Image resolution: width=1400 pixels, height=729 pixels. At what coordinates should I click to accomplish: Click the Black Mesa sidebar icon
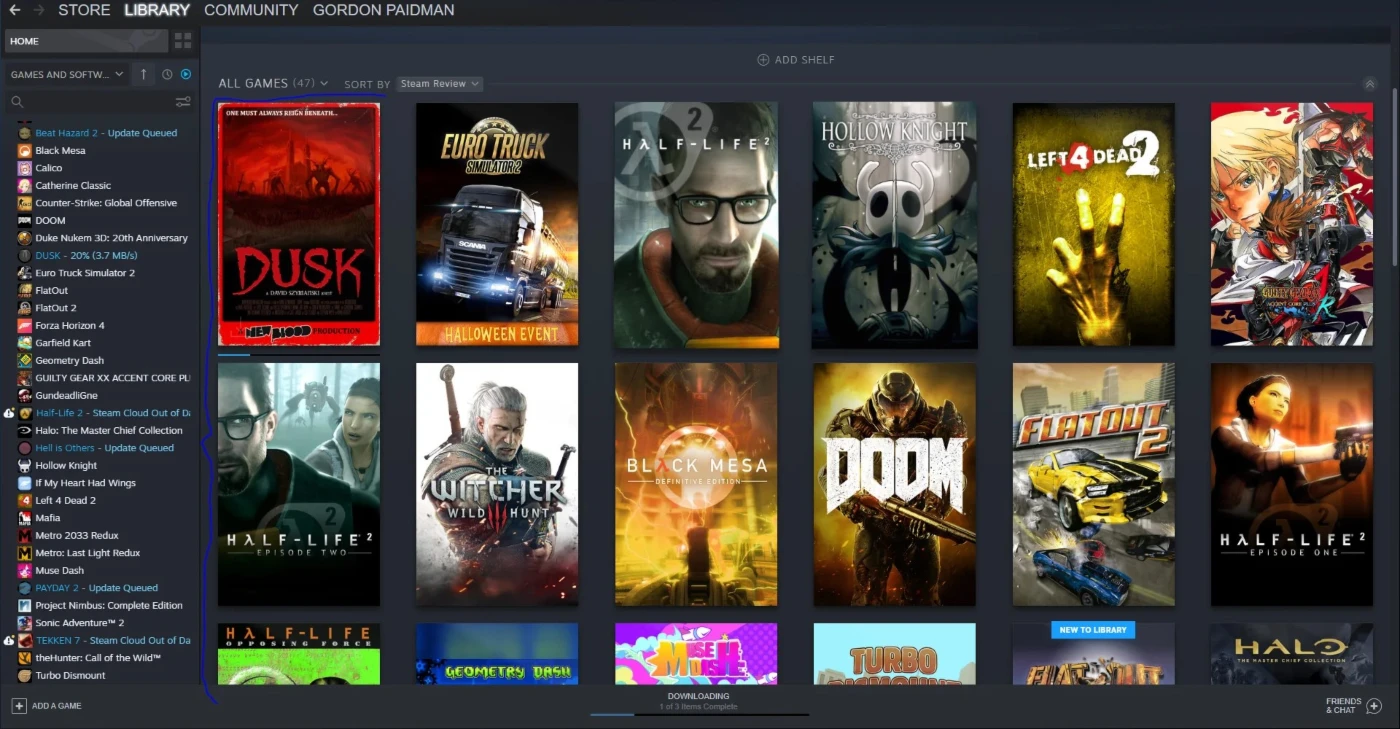coord(24,151)
